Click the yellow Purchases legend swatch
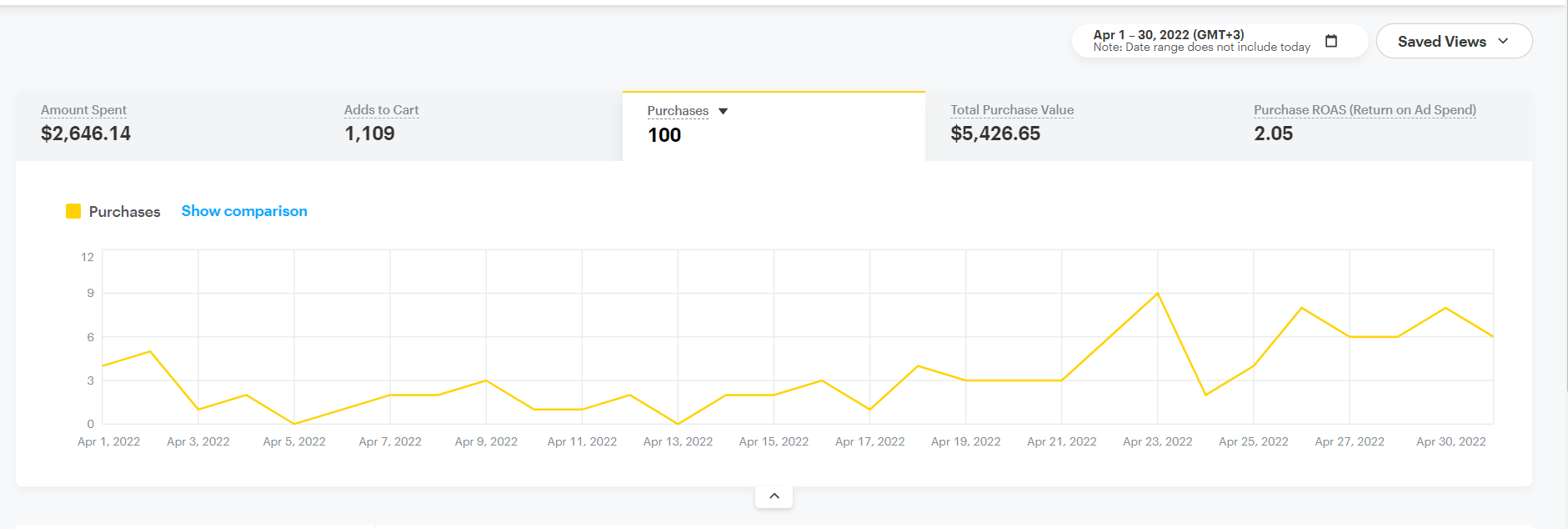1568x529 pixels. tap(73, 211)
